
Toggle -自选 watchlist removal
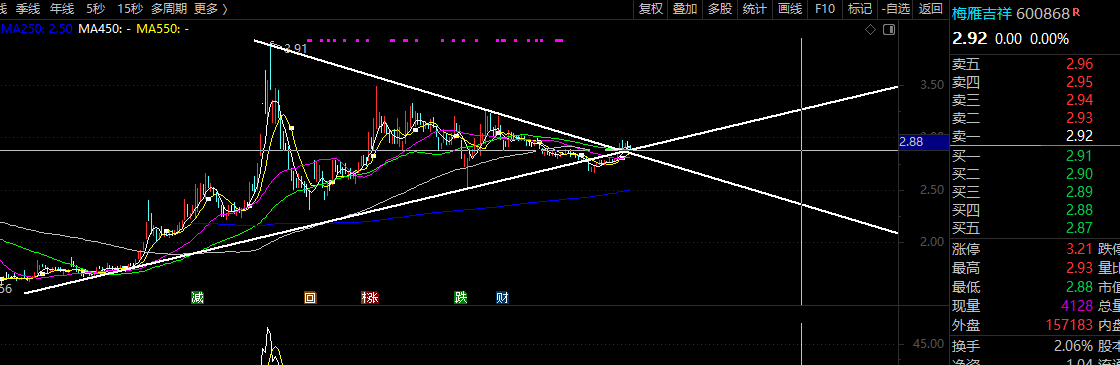tap(896, 9)
